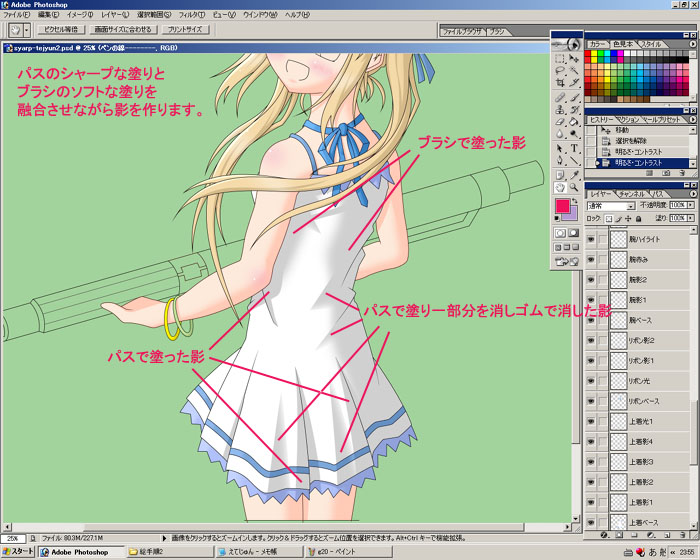Create new snapshot camera icon in History panel

tap(666, 173)
